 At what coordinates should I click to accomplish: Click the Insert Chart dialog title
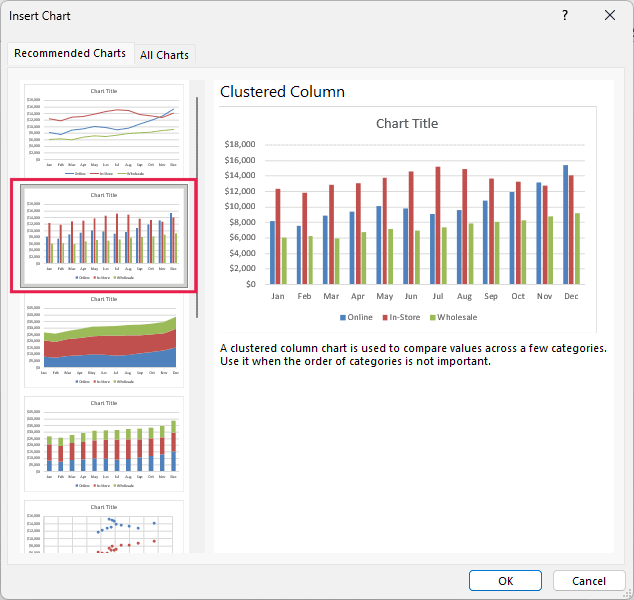pyautogui.click(x=40, y=16)
